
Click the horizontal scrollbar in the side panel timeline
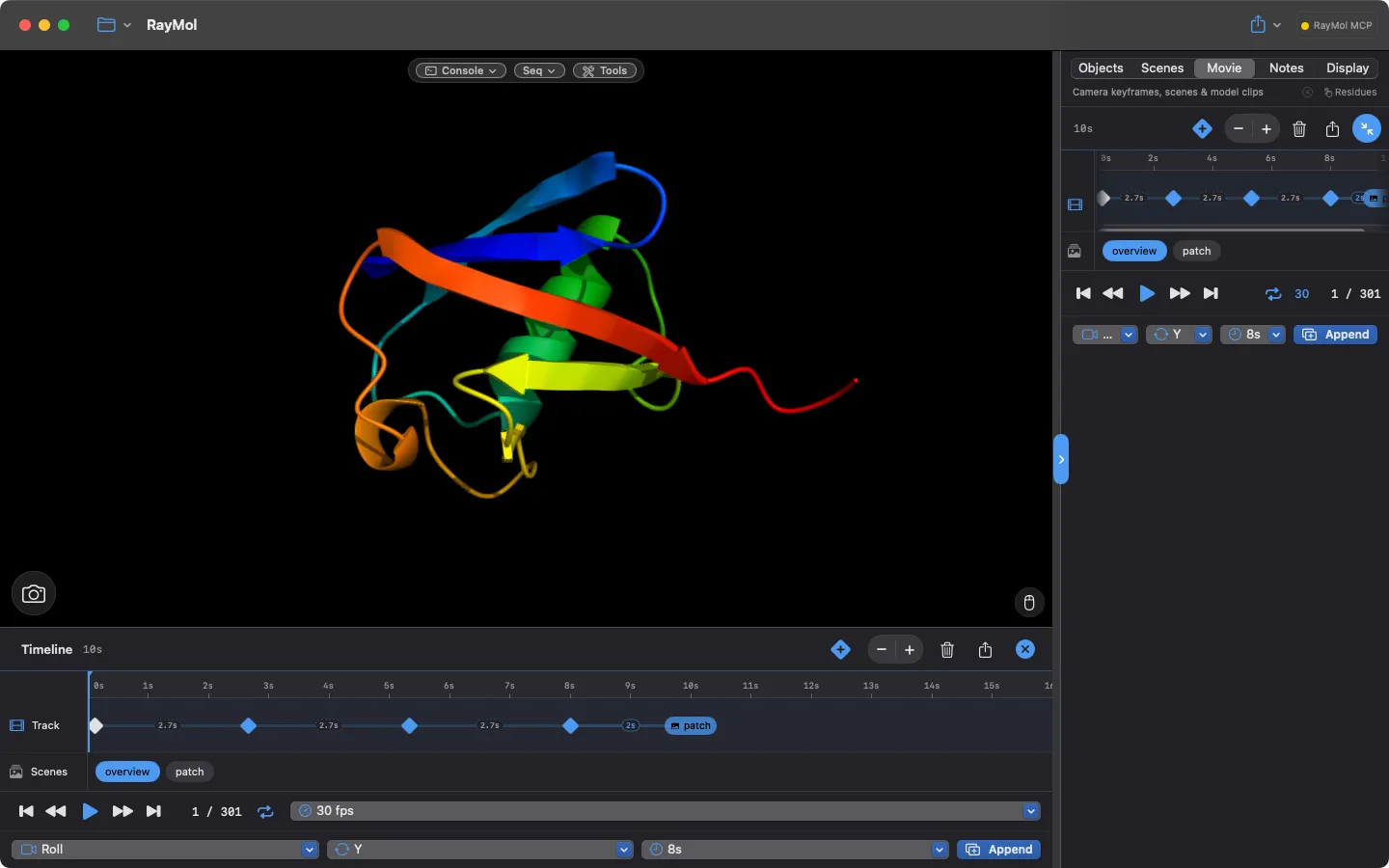coord(1233,230)
